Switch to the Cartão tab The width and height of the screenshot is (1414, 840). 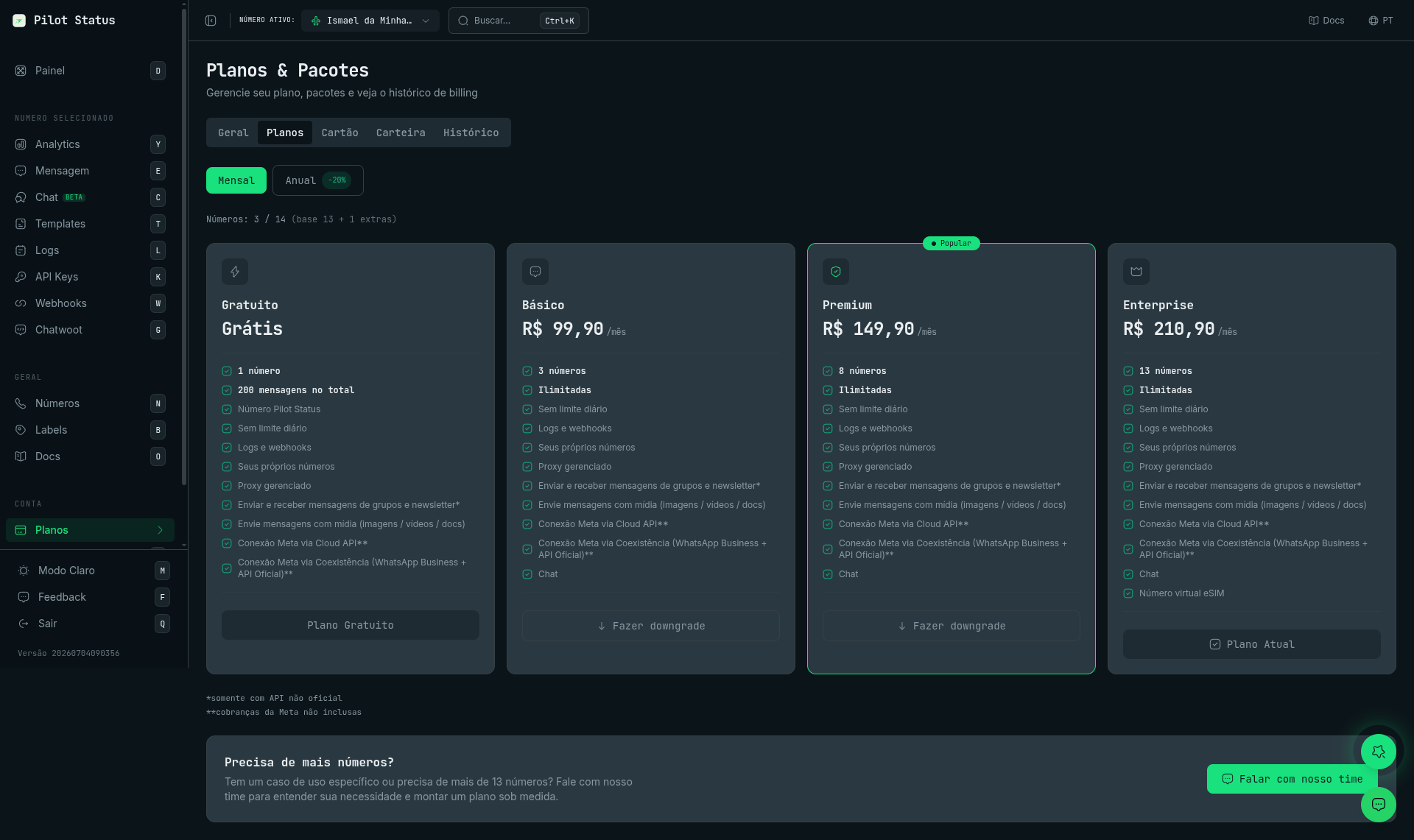340,133
